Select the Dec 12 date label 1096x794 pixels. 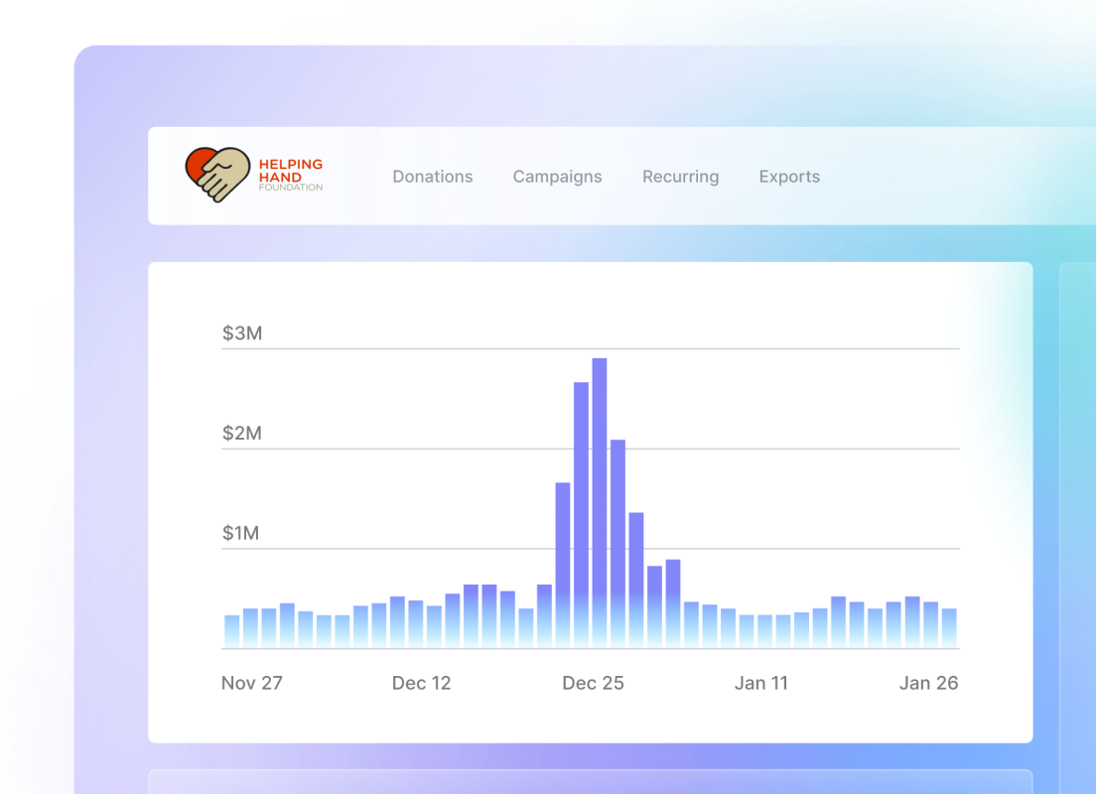421,683
